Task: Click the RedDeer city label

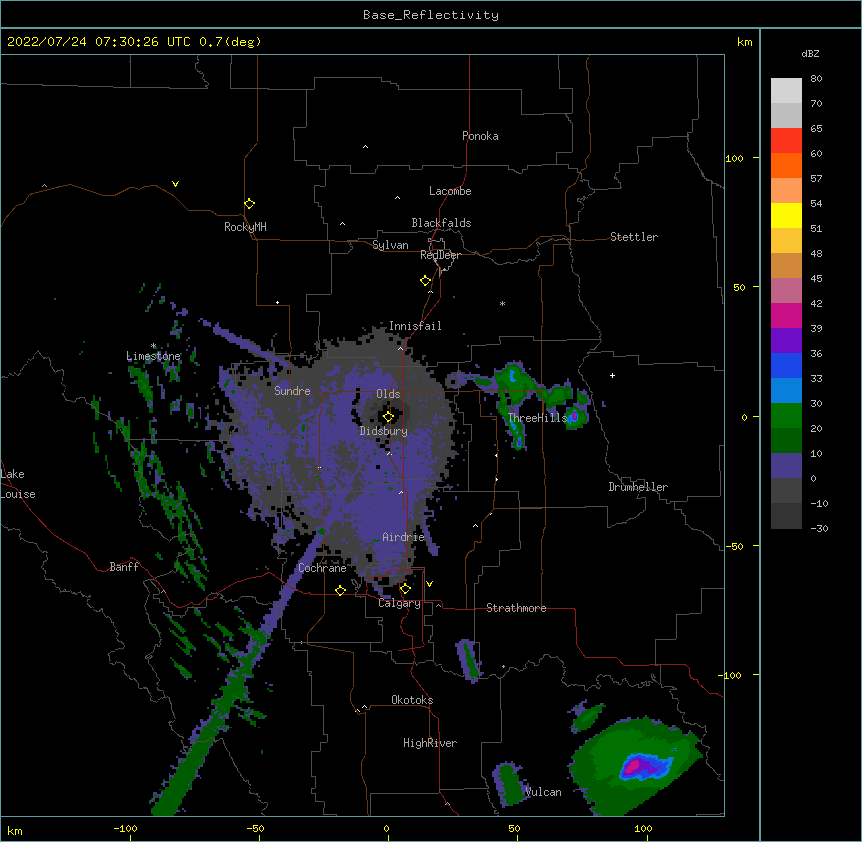Action: point(440,255)
